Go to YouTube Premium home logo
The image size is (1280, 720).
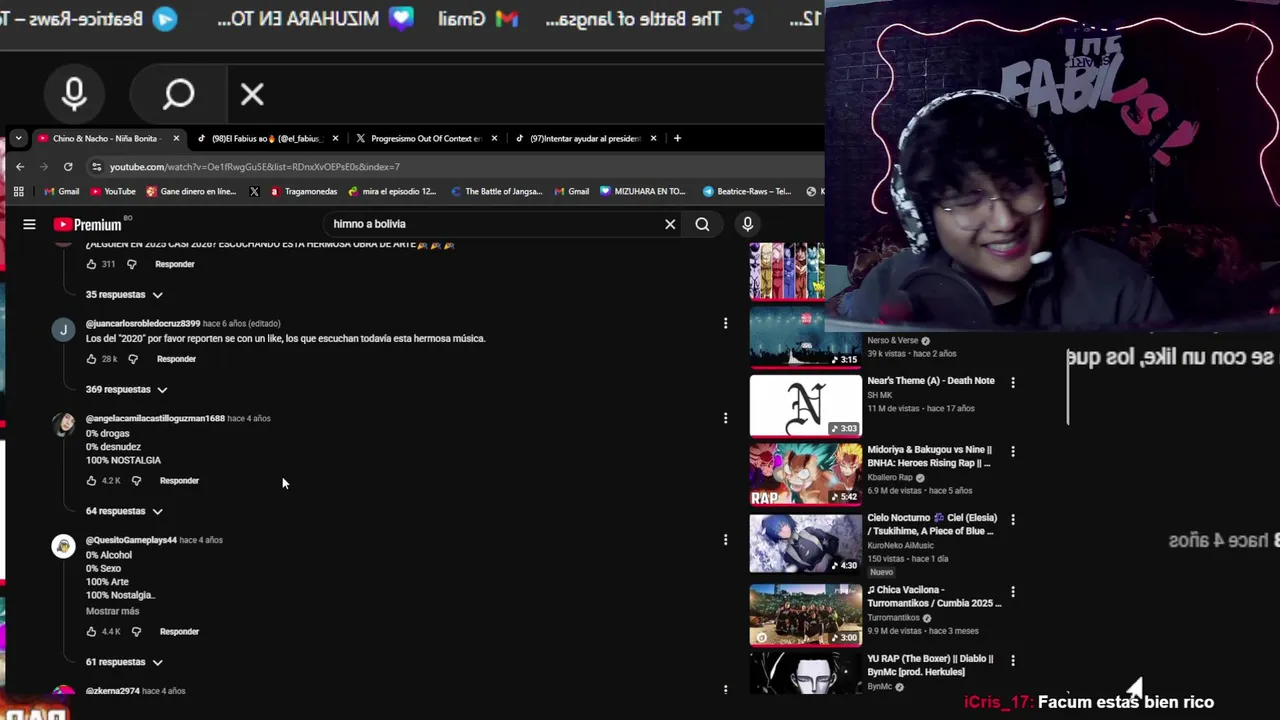(x=87, y=225)
